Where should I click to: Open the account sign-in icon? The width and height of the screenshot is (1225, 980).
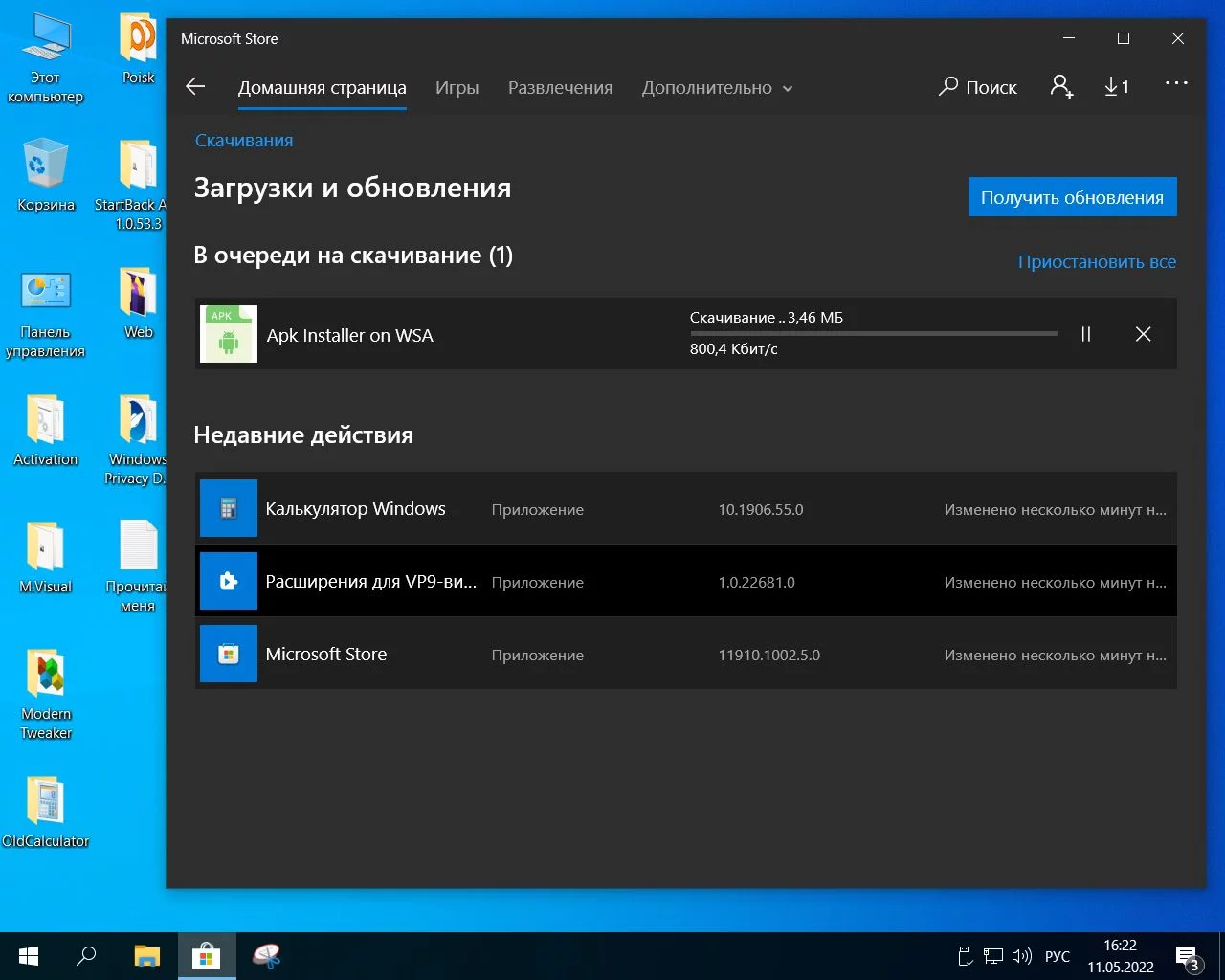pos(1061,87)
